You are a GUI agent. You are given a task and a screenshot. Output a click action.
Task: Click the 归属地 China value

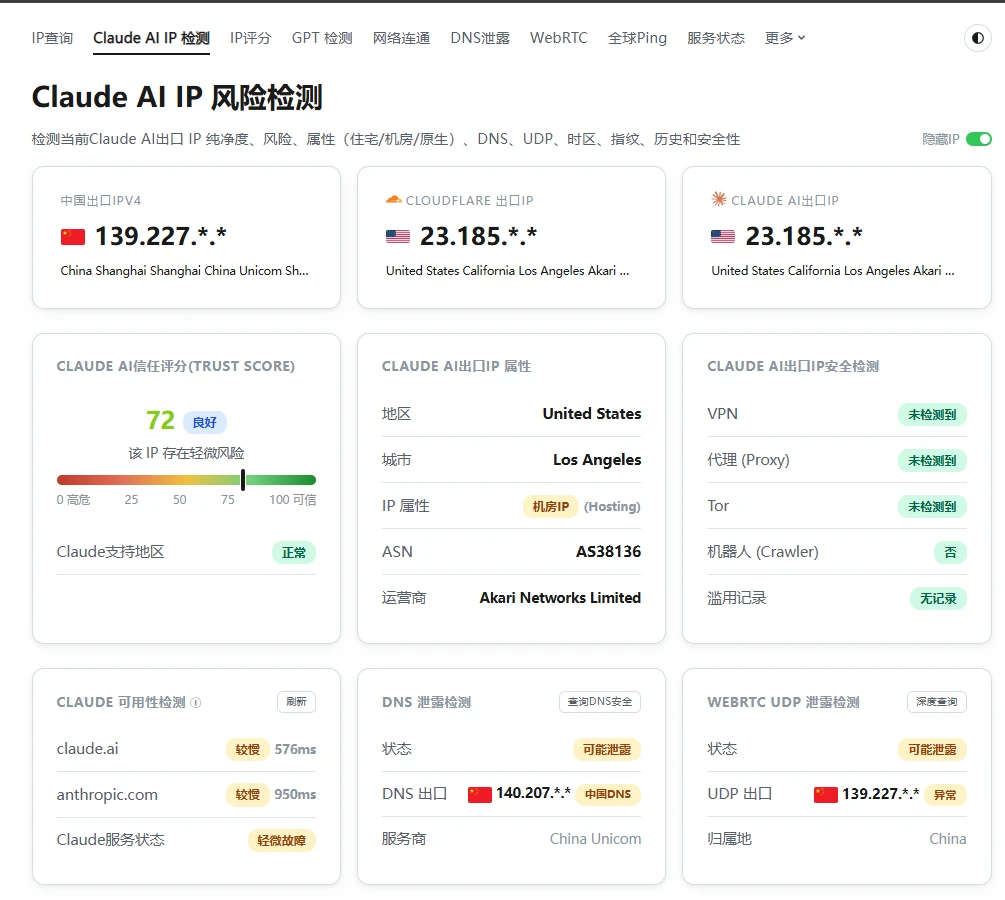(947, 839)
